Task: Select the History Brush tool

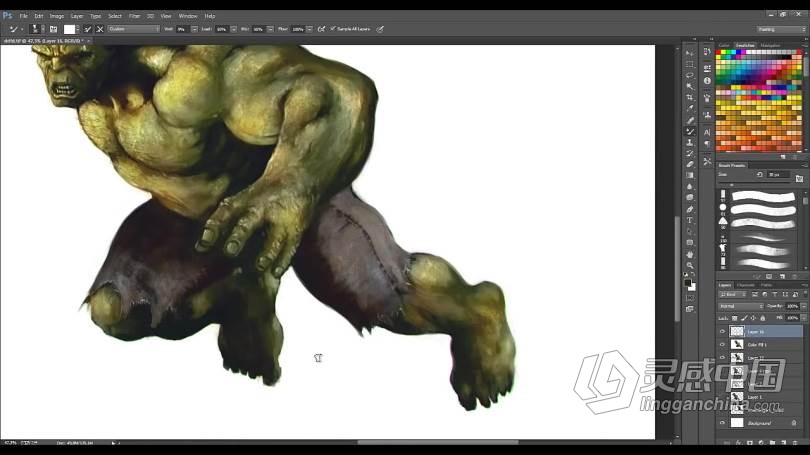Action: 690,153
